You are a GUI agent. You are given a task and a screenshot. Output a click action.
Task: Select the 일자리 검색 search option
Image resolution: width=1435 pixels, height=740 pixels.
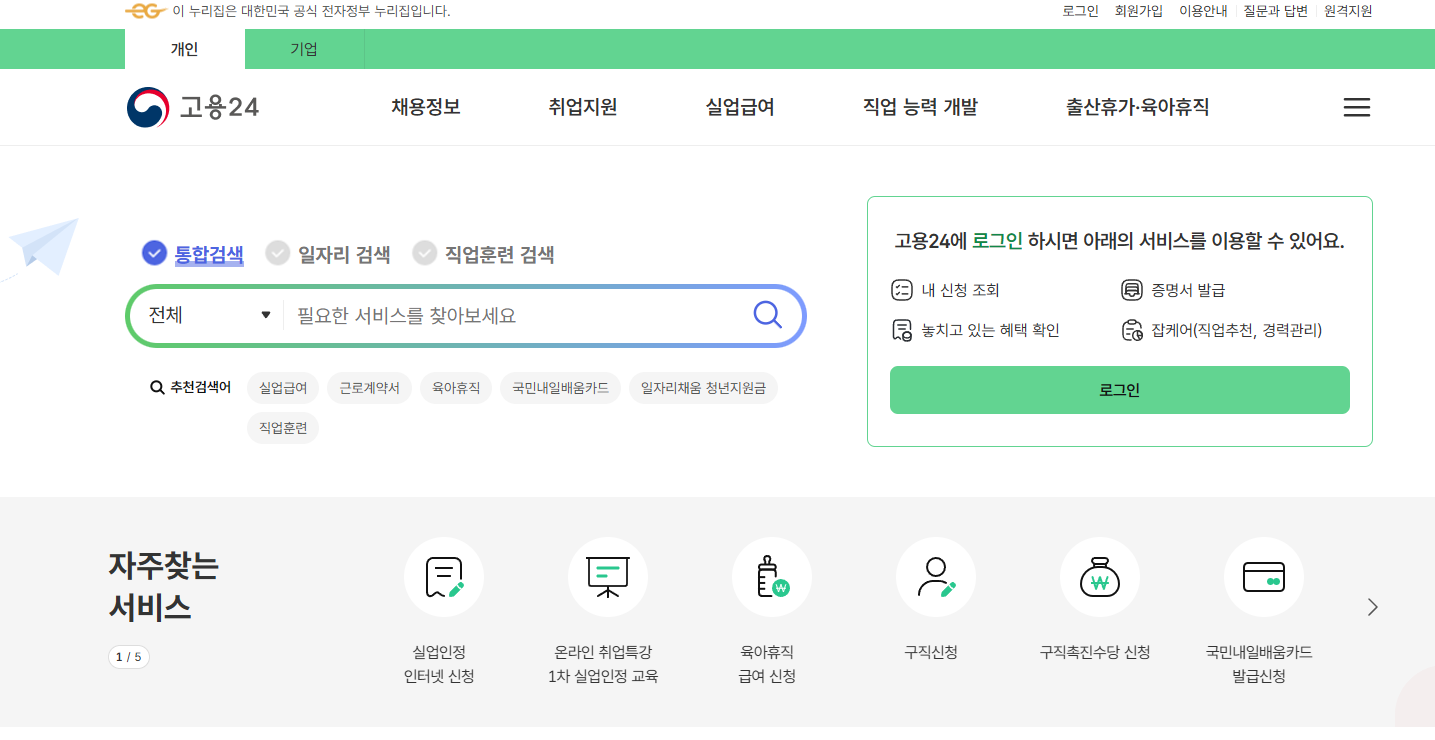click(x=328, y=254)
